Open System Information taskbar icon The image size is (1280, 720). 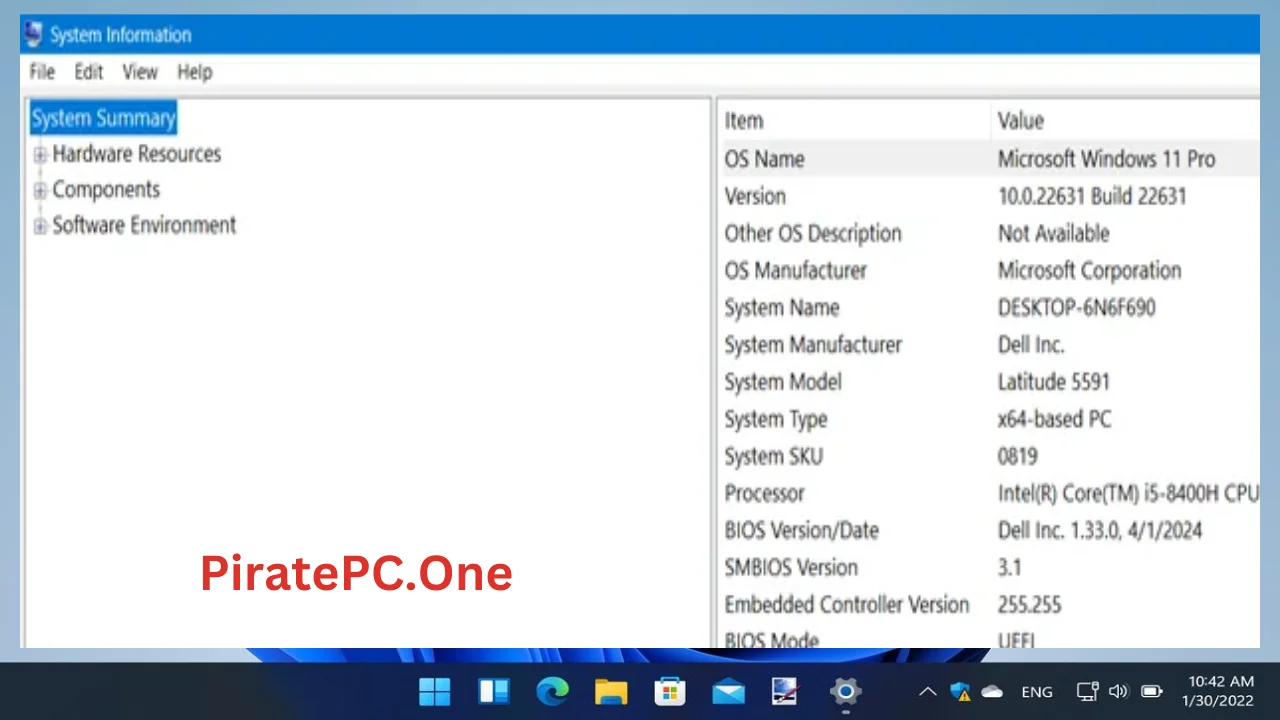pyautogui.click(x=786, y=691)
